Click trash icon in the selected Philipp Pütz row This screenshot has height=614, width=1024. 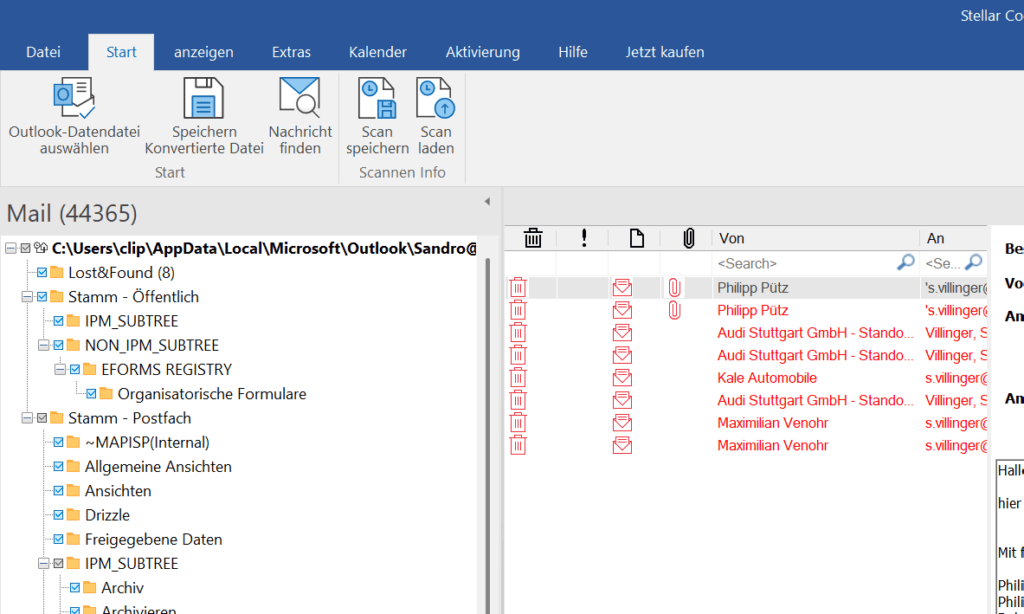click(518, 288)
